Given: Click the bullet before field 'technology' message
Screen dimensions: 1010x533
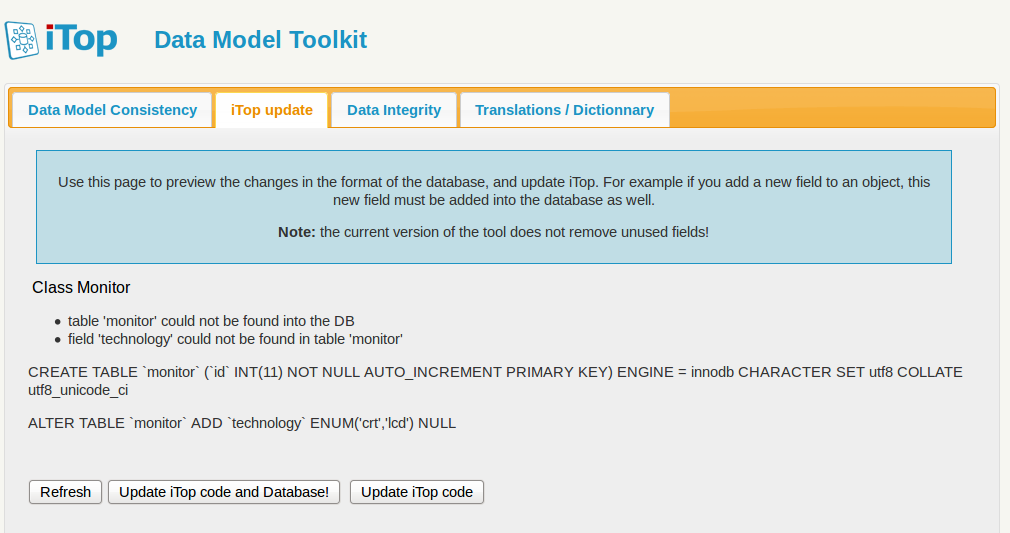Looking at the screenshot, I should pyautogui.click(x=58, y=340).
